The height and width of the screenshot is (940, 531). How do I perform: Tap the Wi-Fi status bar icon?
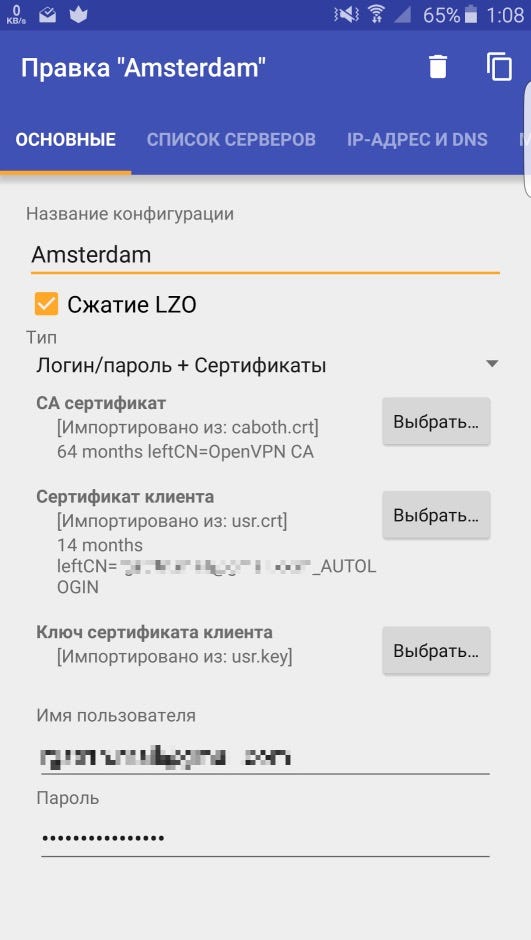[x=378, y=14]
